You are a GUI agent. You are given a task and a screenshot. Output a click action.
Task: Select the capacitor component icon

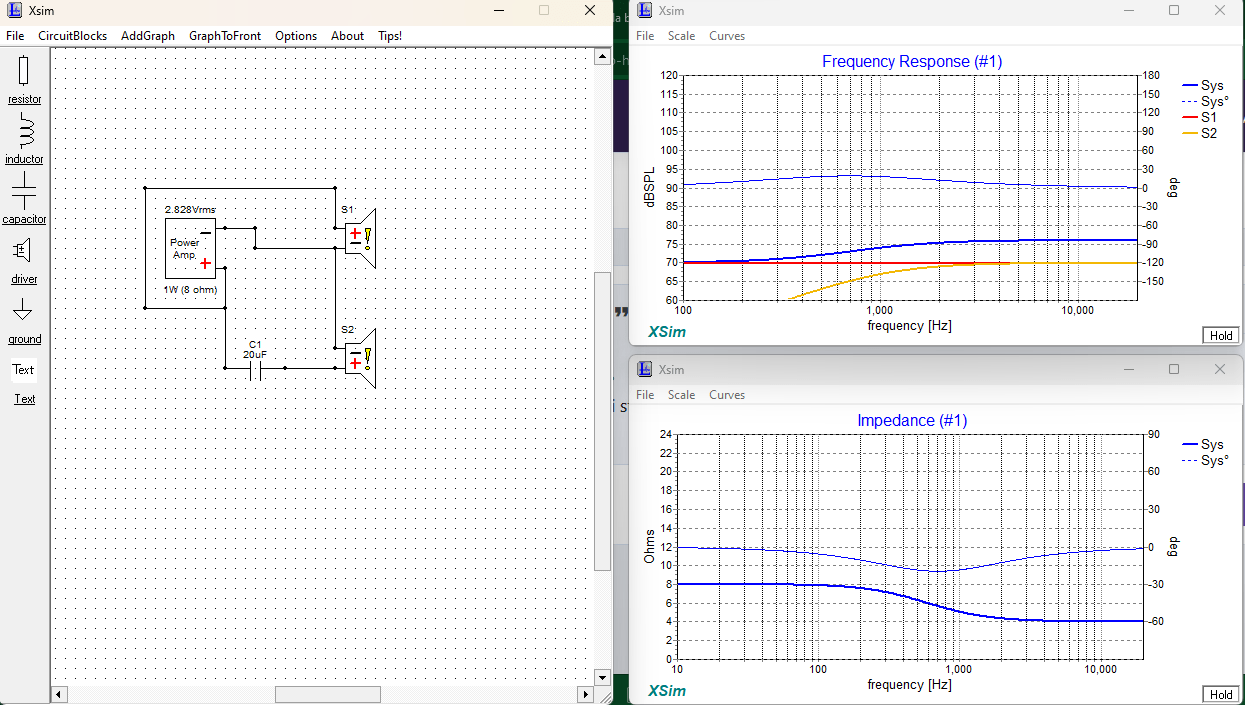click(x=24, y=190)
